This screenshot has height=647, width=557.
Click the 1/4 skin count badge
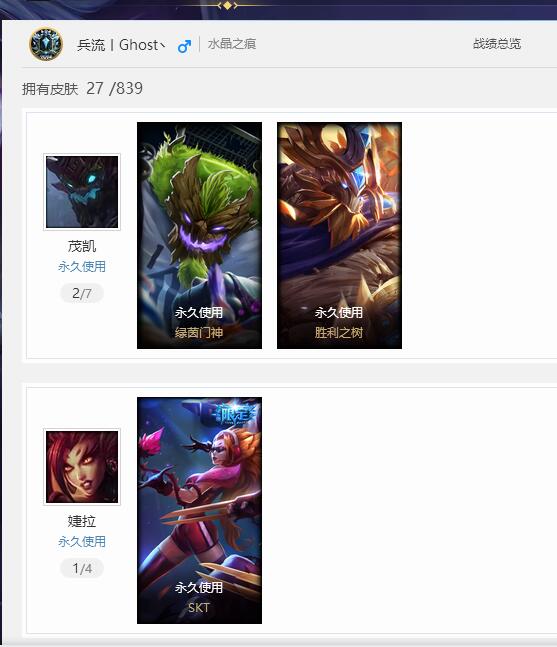pos(82,569)
